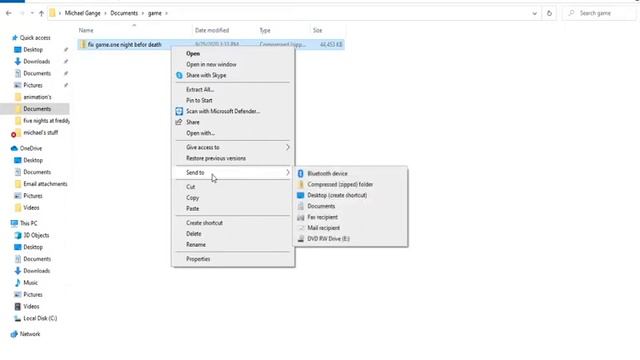Select the 'fix game.one night befor death' file

pyautogui.click(x=211, y=44)
